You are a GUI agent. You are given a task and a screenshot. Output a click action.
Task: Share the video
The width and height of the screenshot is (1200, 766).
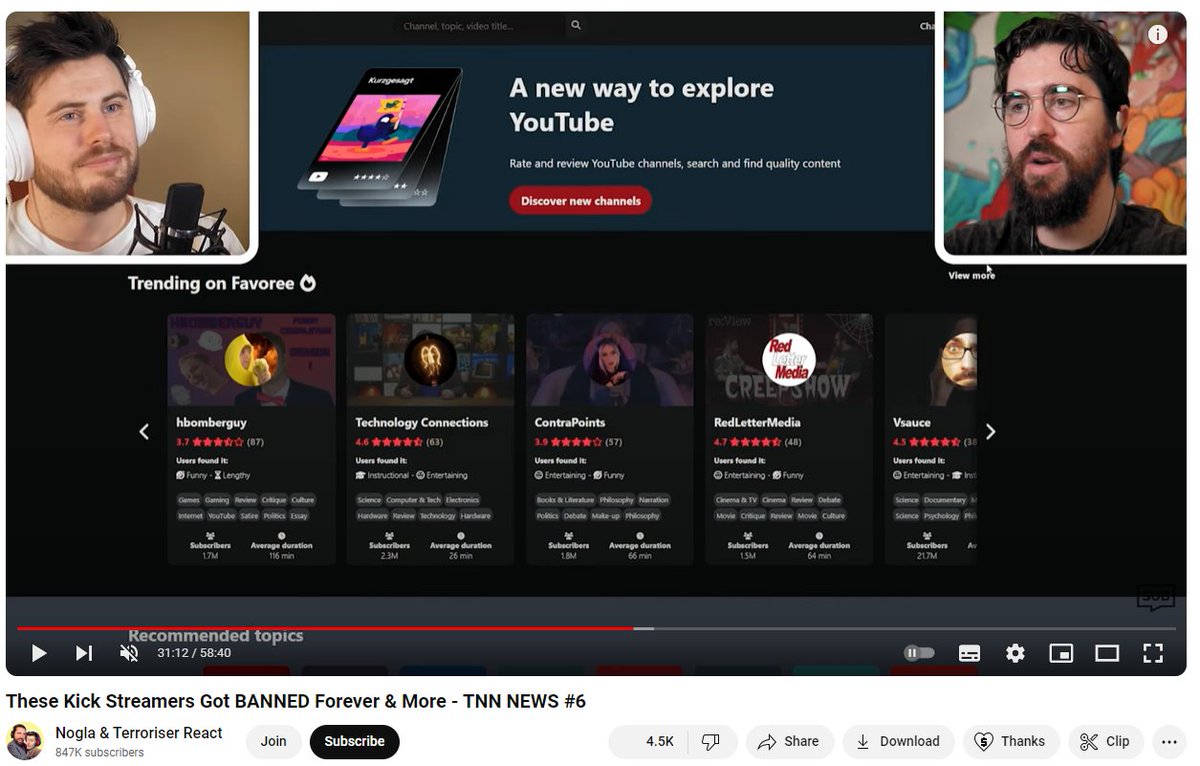pos(789,741)
